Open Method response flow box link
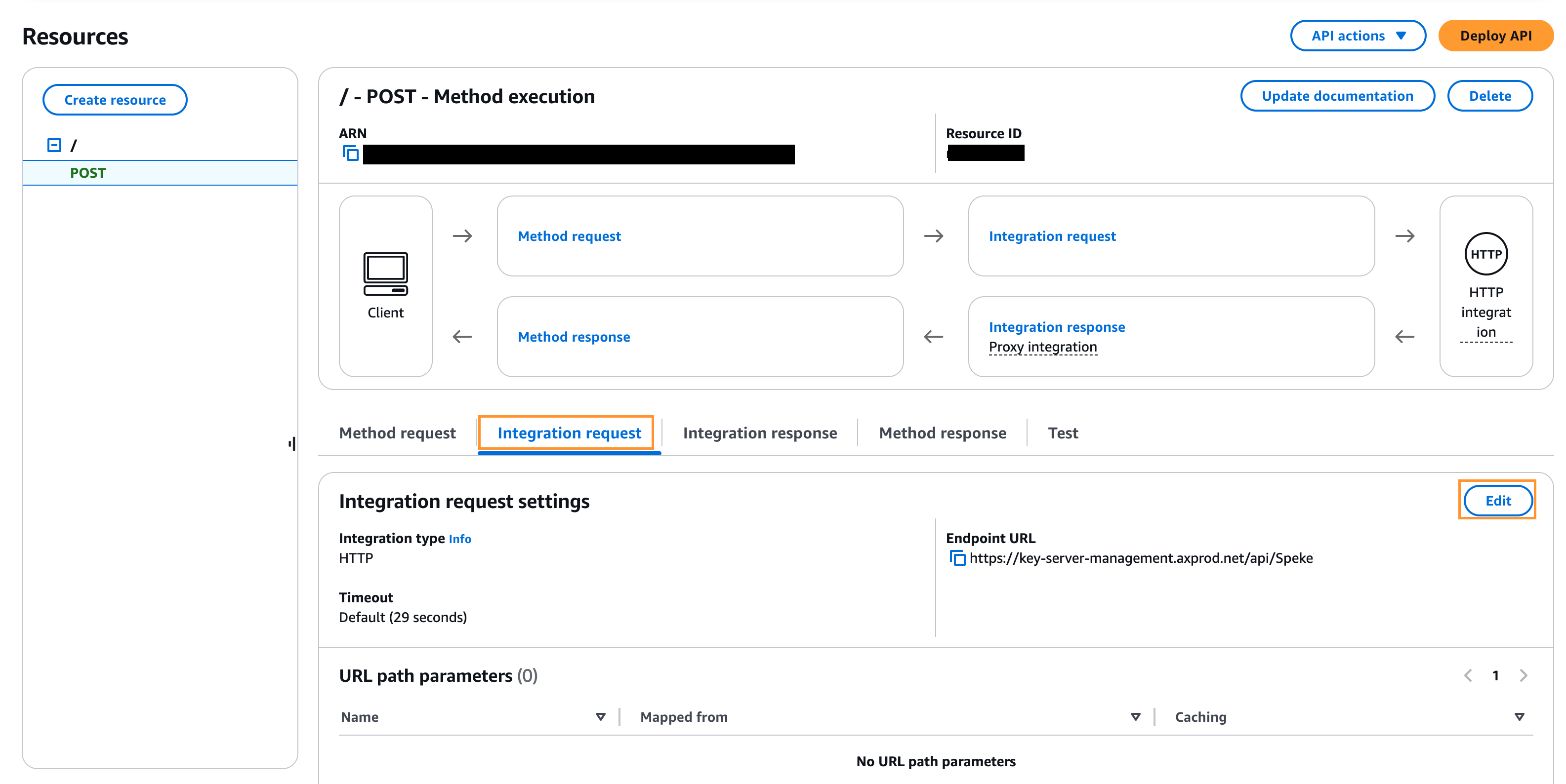The height and width of the screenshot is (784, 1566). pos(573,337)
